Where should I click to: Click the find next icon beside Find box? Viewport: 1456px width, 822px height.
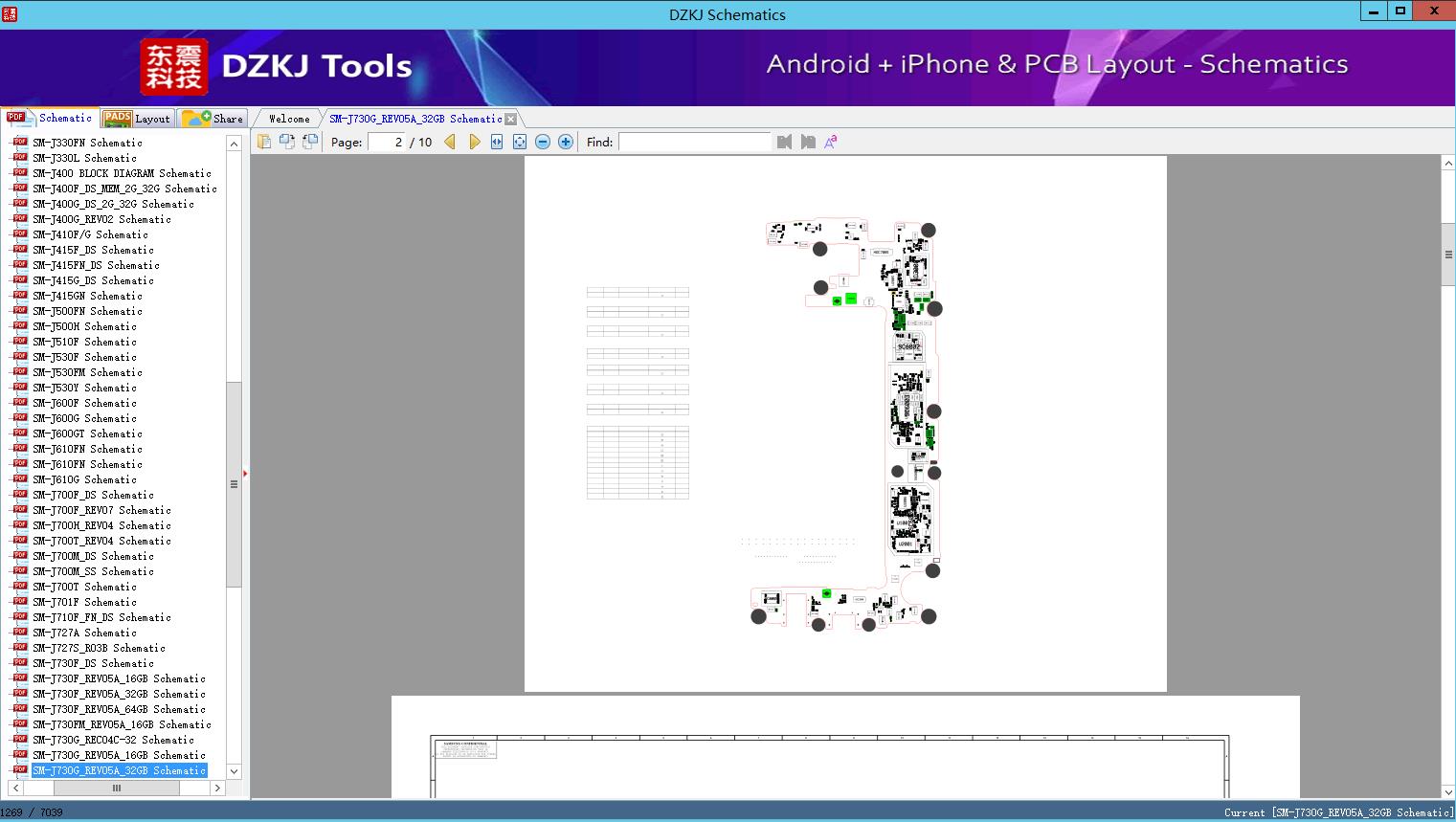tap(808, 142)
